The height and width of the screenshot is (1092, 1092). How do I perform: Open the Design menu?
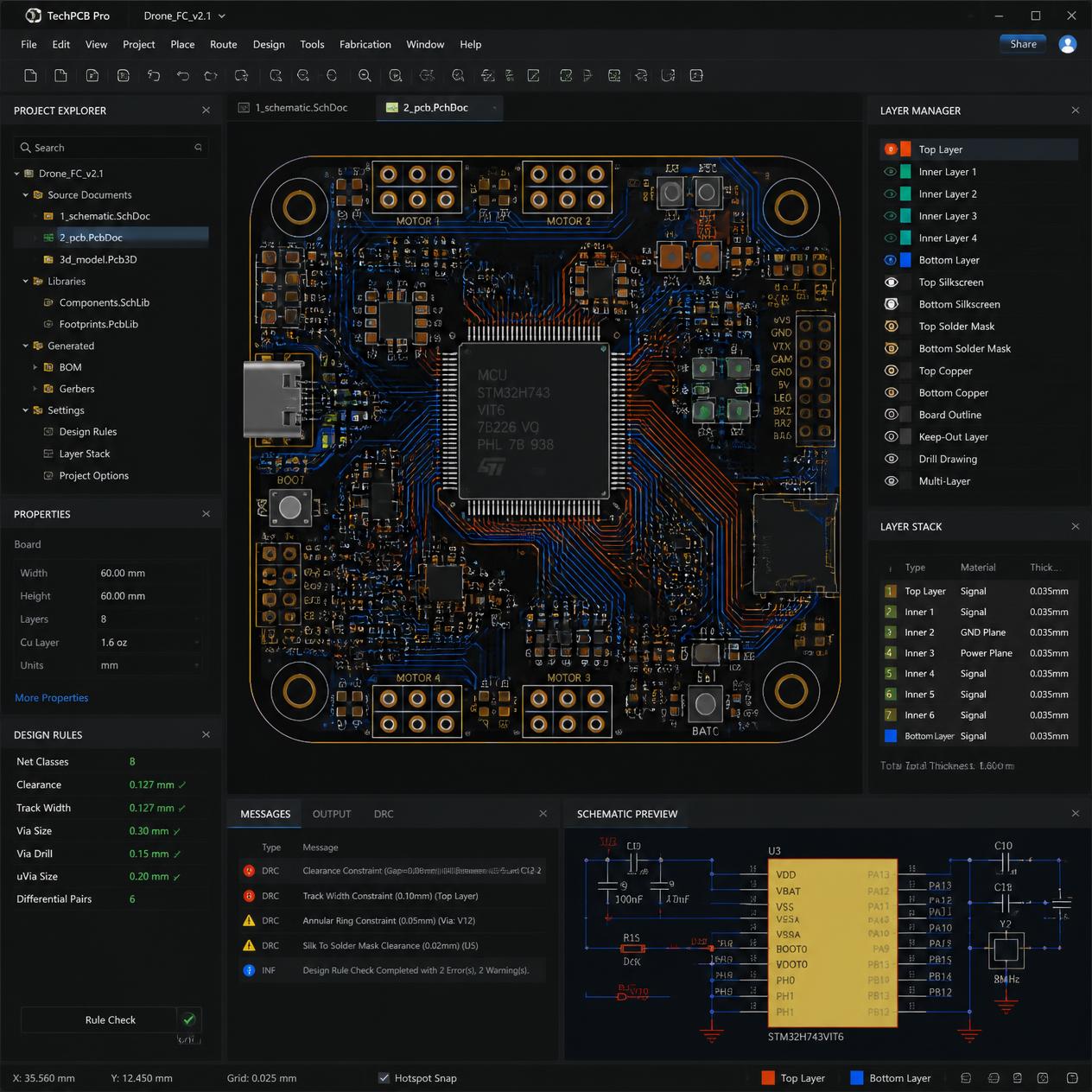coord(269,44)
